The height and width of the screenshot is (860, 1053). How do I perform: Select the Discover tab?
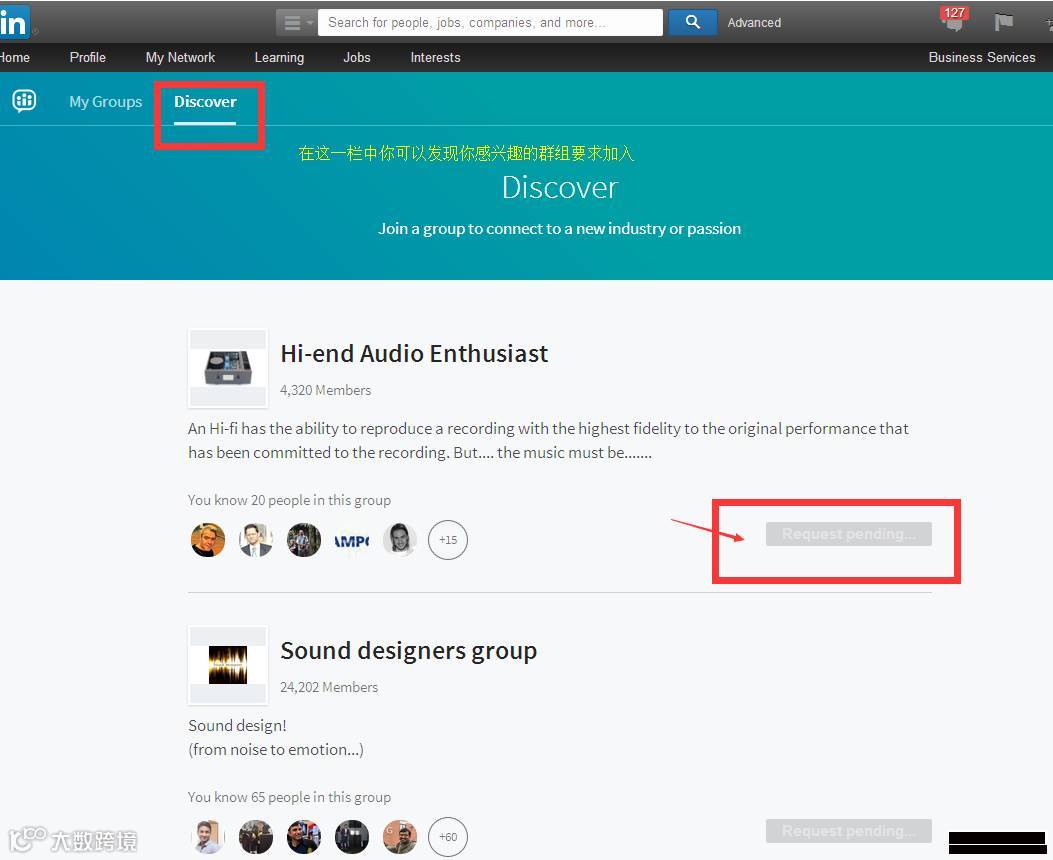point(205,102)
